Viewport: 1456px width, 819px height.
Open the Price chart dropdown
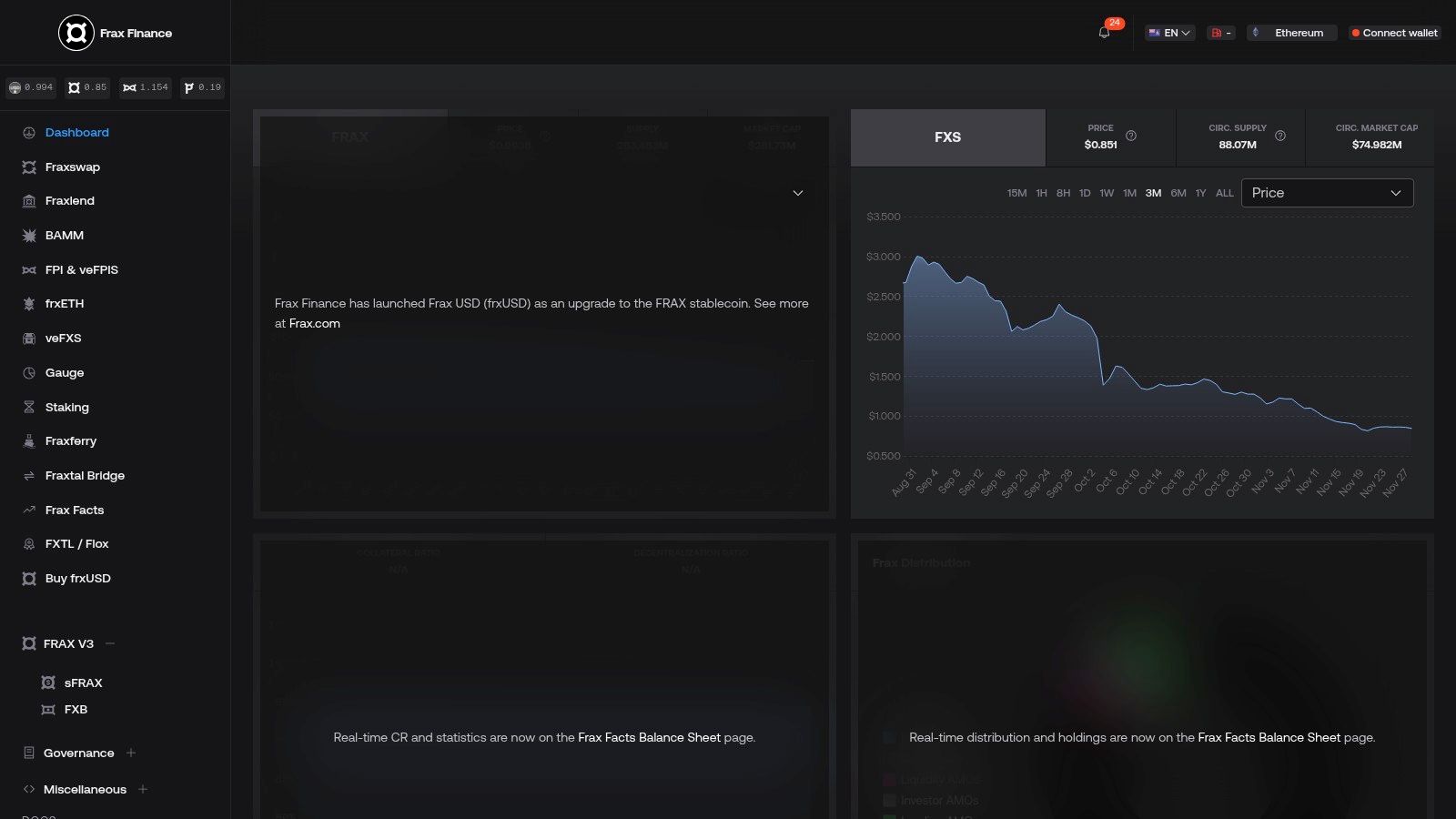(x=1327, y=192)
